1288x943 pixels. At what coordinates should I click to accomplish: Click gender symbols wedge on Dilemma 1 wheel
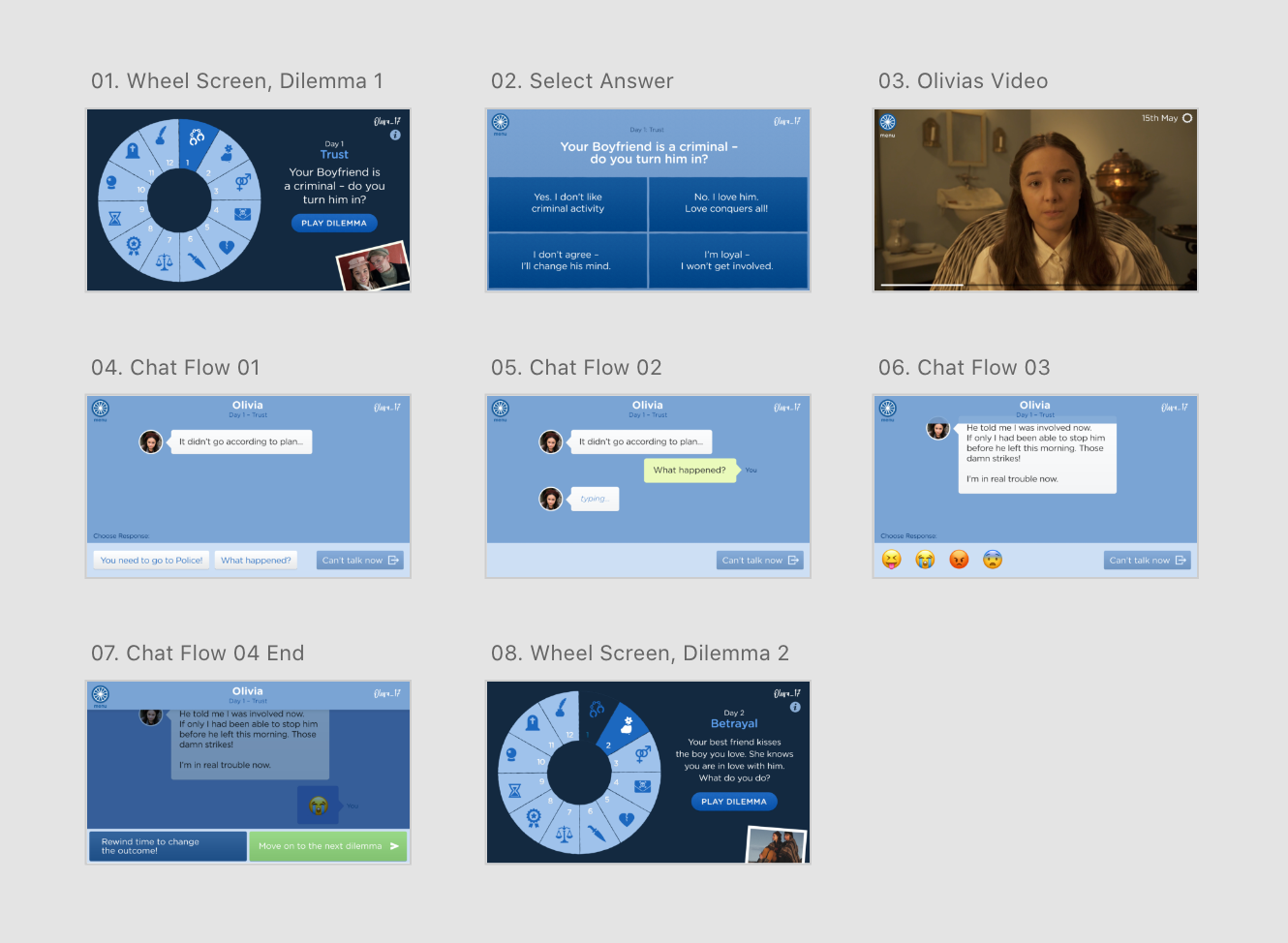[x=243, y=181]
